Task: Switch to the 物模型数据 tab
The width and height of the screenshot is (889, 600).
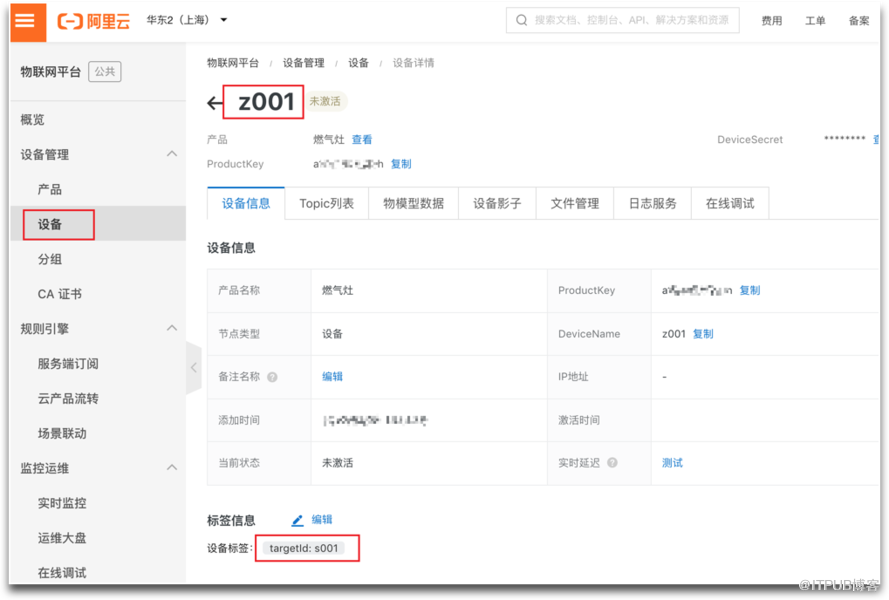Action: (x=413, y=203)
